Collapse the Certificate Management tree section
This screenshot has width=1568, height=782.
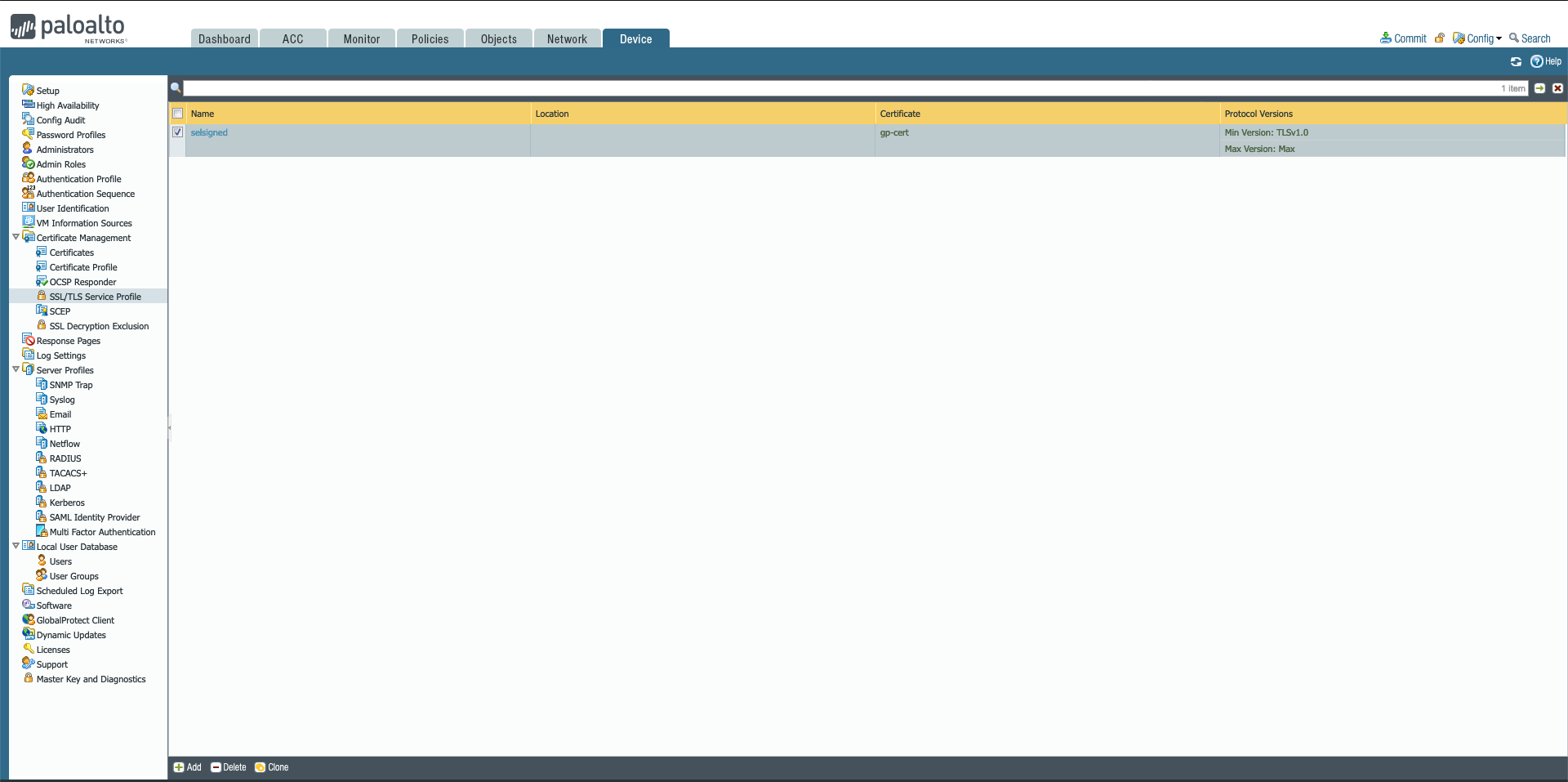(16, 236)
